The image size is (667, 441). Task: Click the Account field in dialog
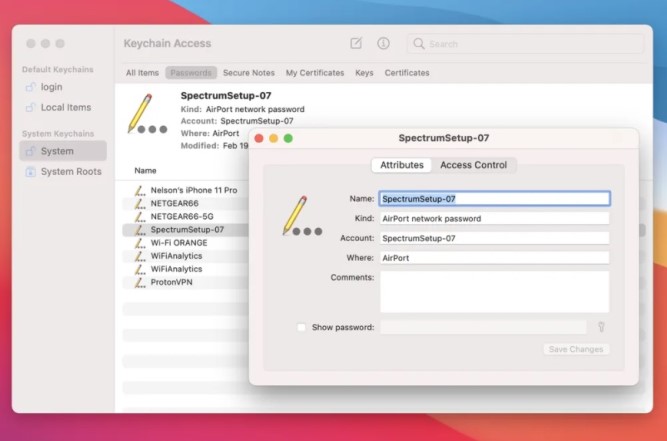click(494, 238)
